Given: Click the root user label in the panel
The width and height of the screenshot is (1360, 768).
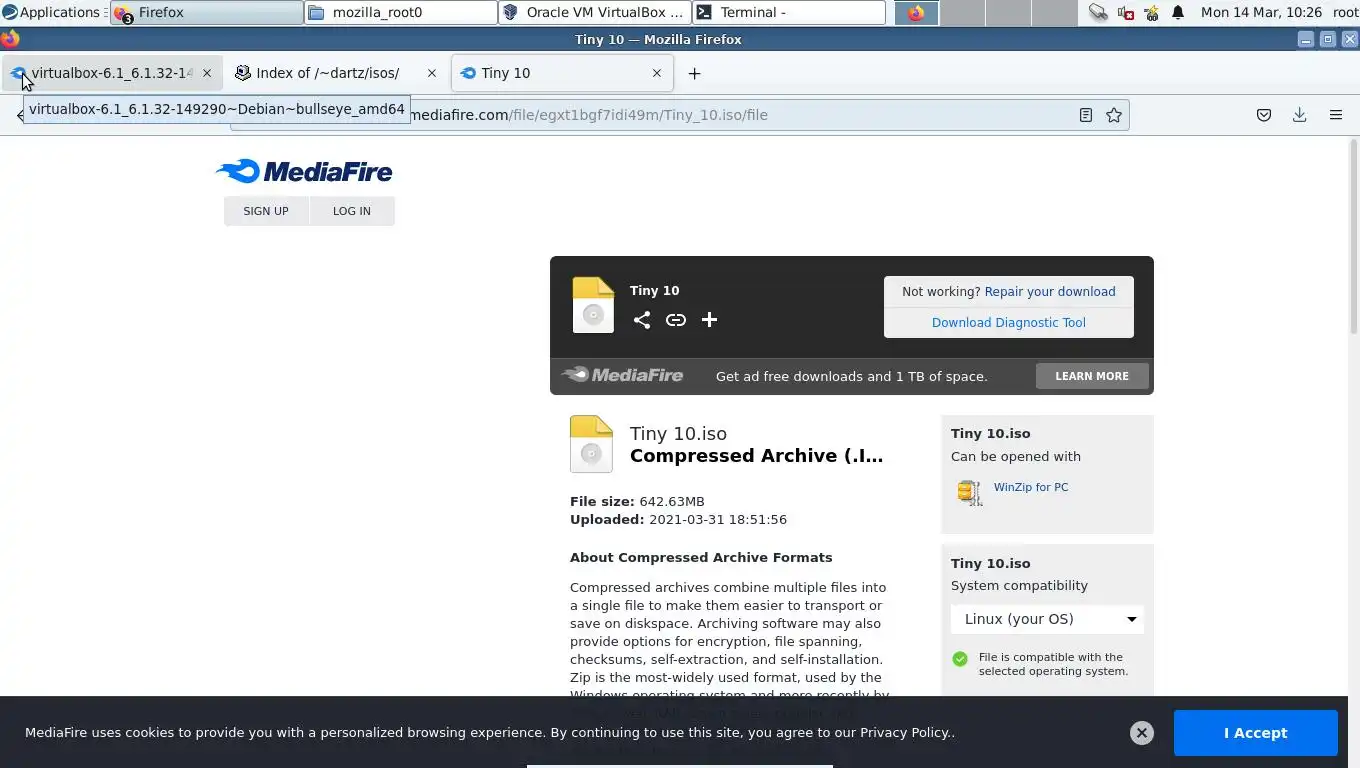Looking at the screenshot, I should point(1345,12).
